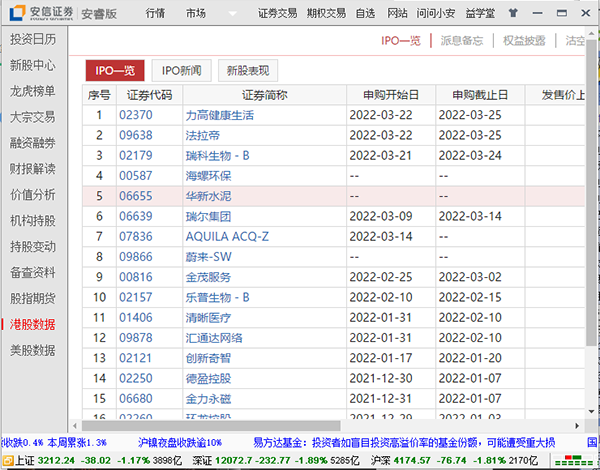Screen dimensions: 600x470
Task: Open 问问小安 assistant
Action: pyautogui.click(x=436, y=13)
